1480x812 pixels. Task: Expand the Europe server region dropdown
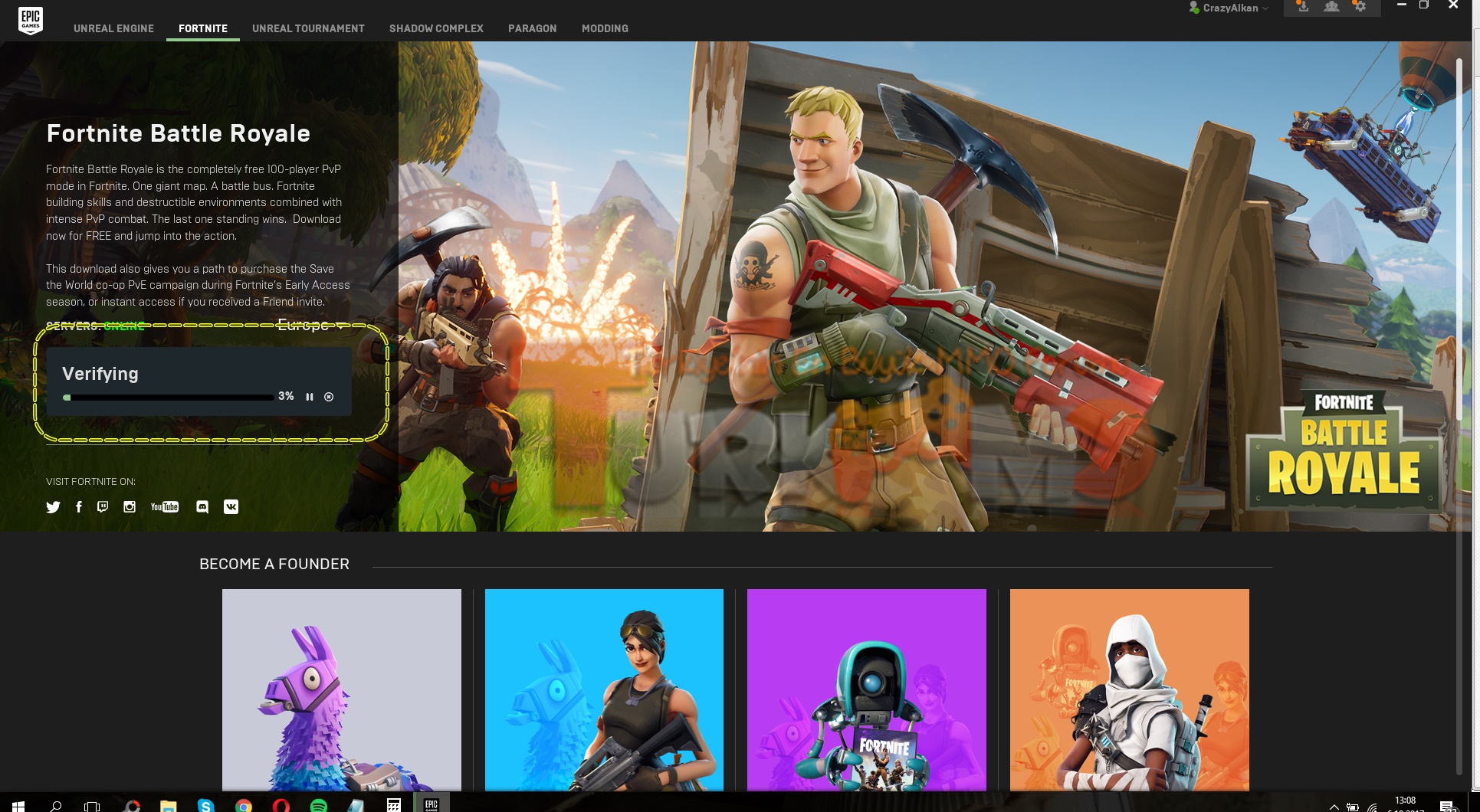311,325
